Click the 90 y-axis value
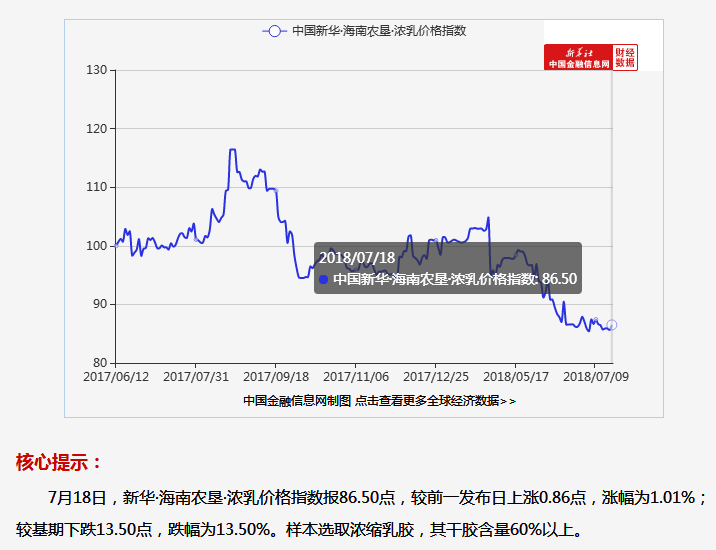The image size is (716, 550). click(100, 304)
